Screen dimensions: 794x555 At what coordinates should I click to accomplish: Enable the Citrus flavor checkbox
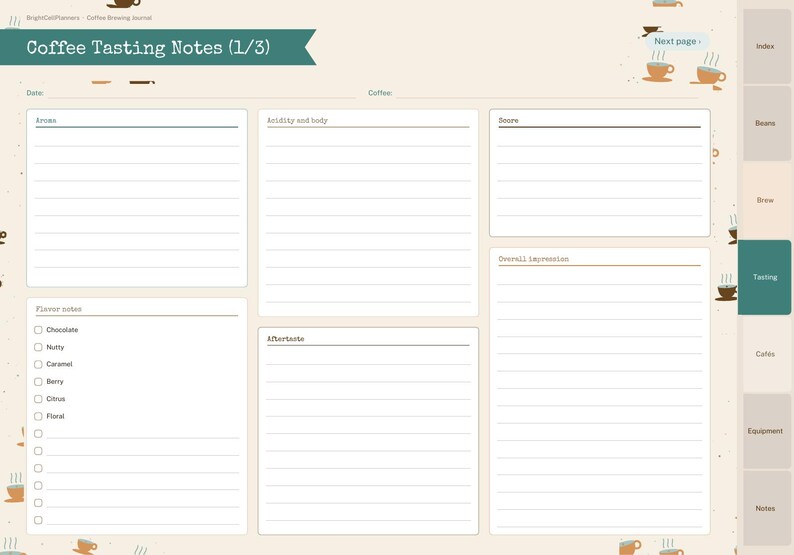coord(38,399)
